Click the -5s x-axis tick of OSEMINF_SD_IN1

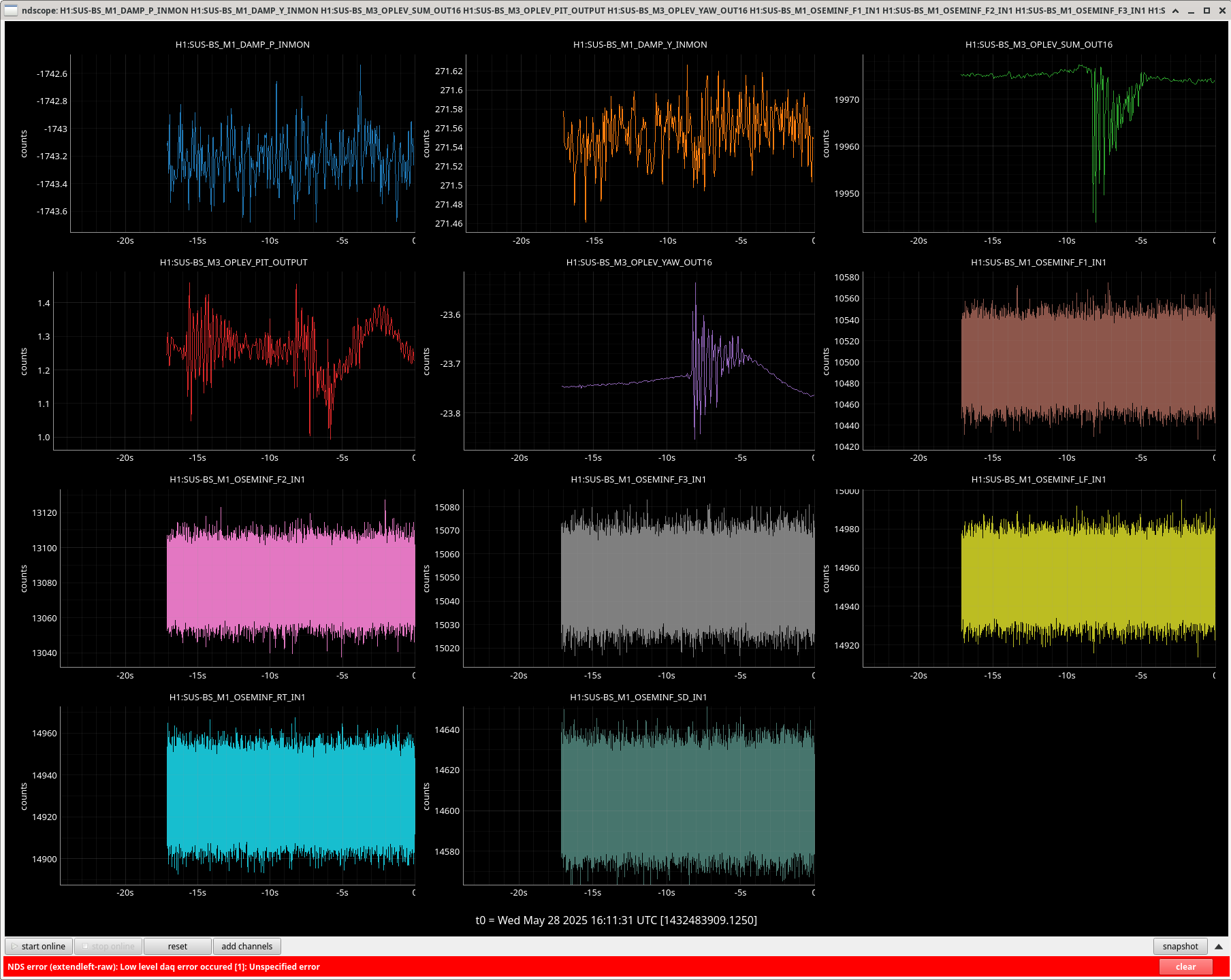click(x=741, y=892)
